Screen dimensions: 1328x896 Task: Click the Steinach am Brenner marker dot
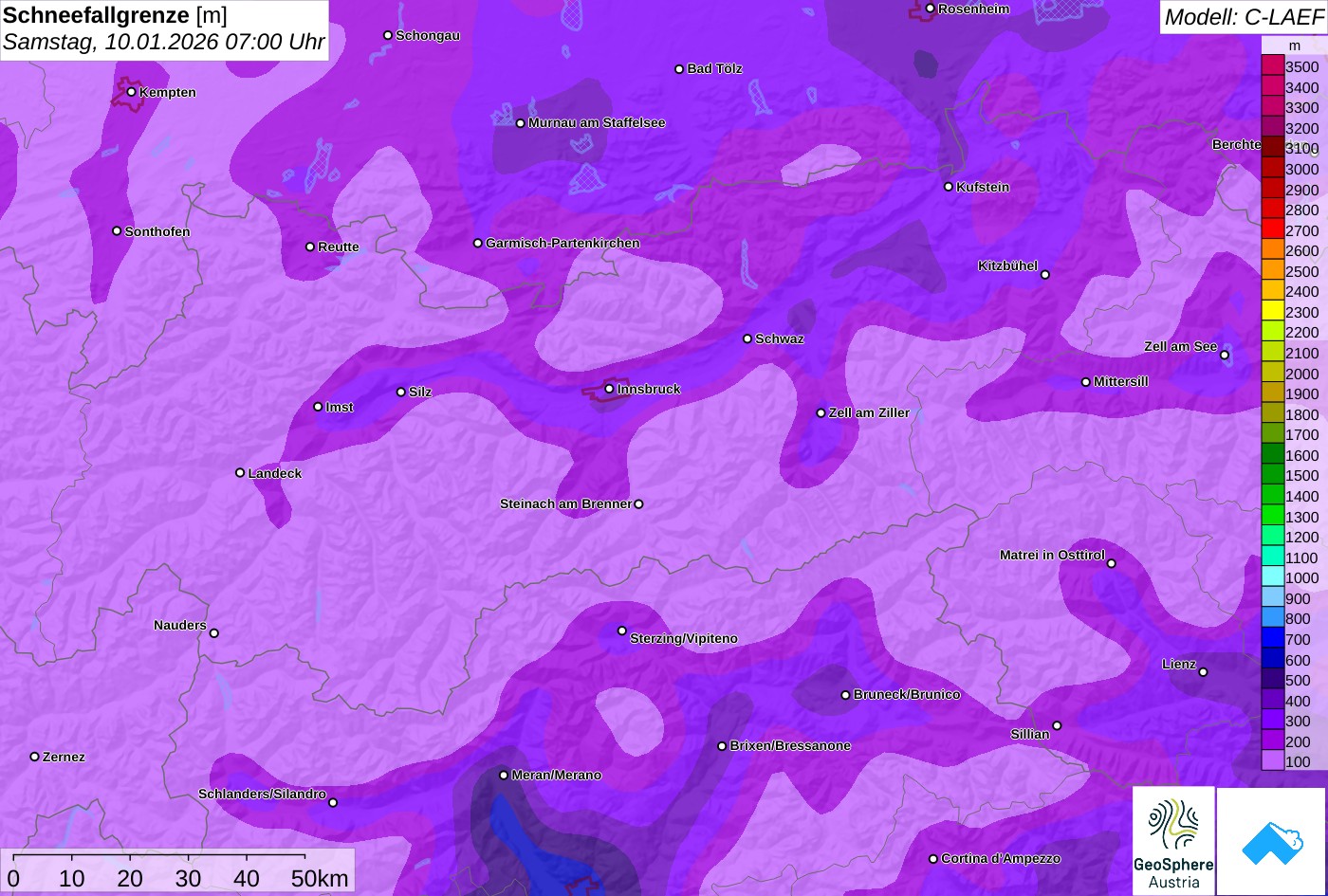pyautogui.click(x=638, y=504)
